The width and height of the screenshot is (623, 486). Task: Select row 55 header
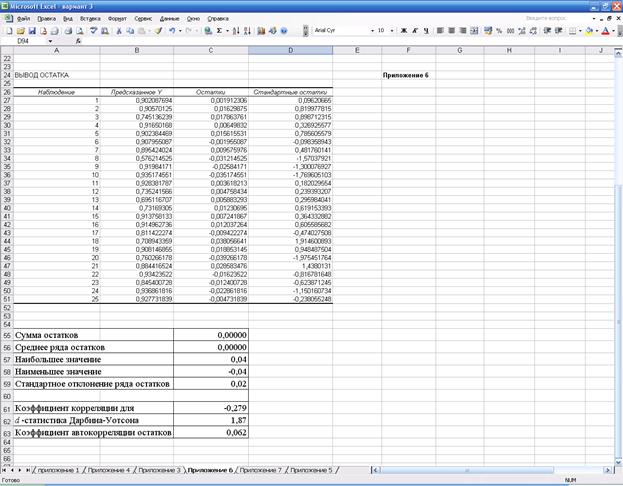tap(6, 334)
